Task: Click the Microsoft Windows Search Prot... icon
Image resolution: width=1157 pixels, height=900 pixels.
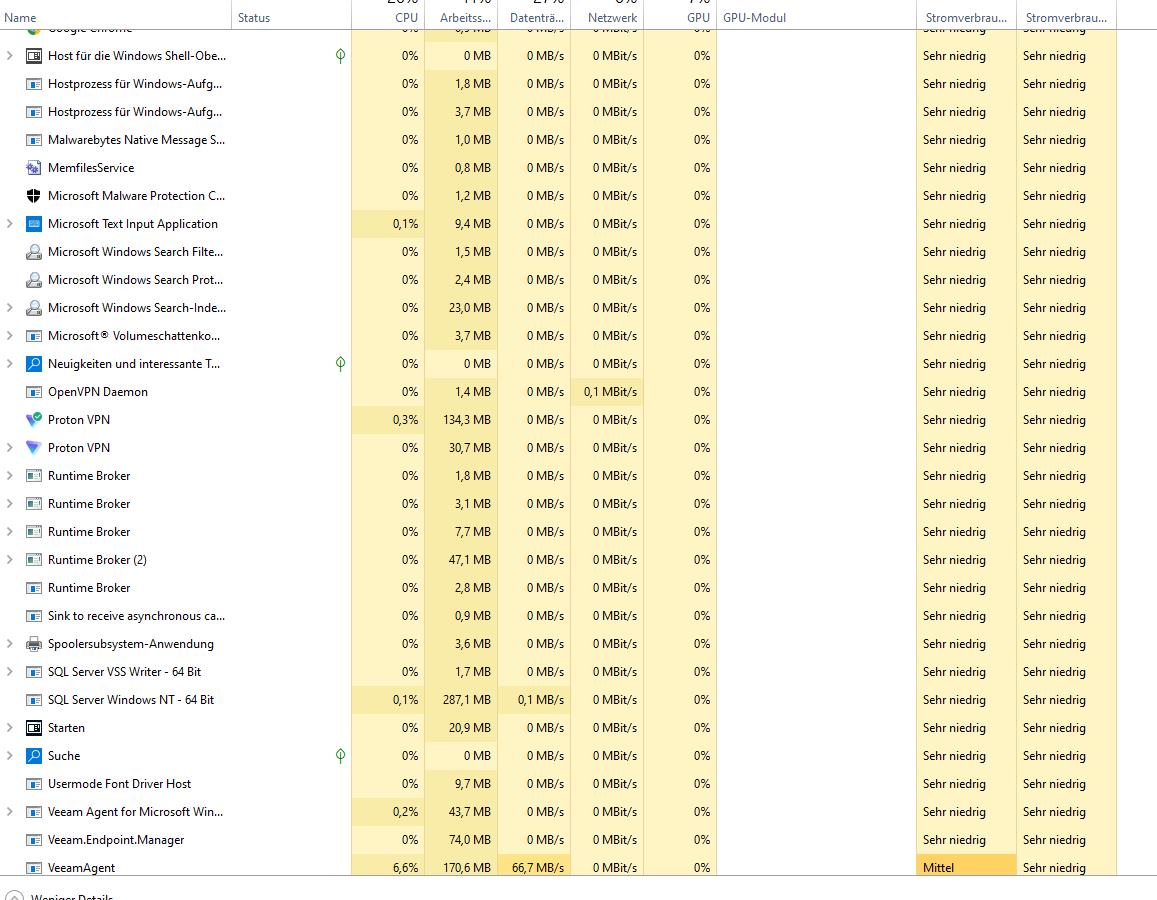Action: pos(33,280)
